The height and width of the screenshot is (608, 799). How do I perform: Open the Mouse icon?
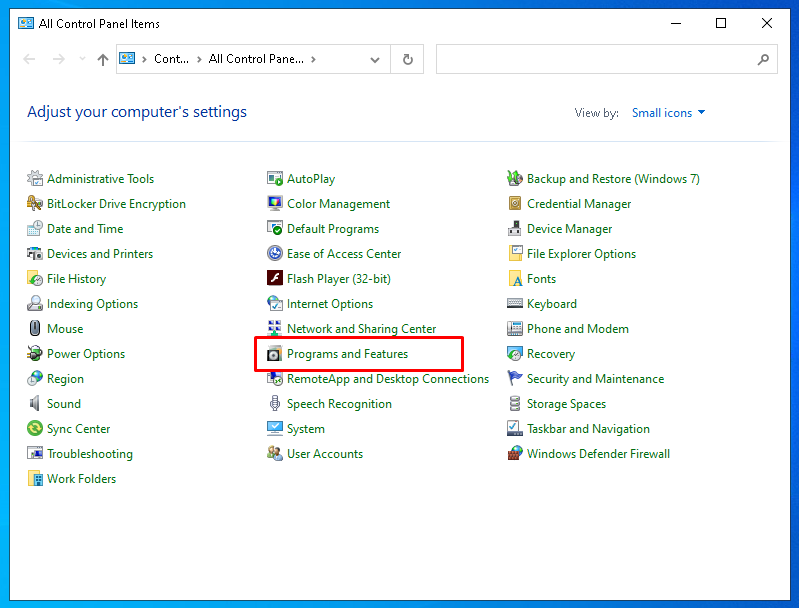click(x=35, y=328)
